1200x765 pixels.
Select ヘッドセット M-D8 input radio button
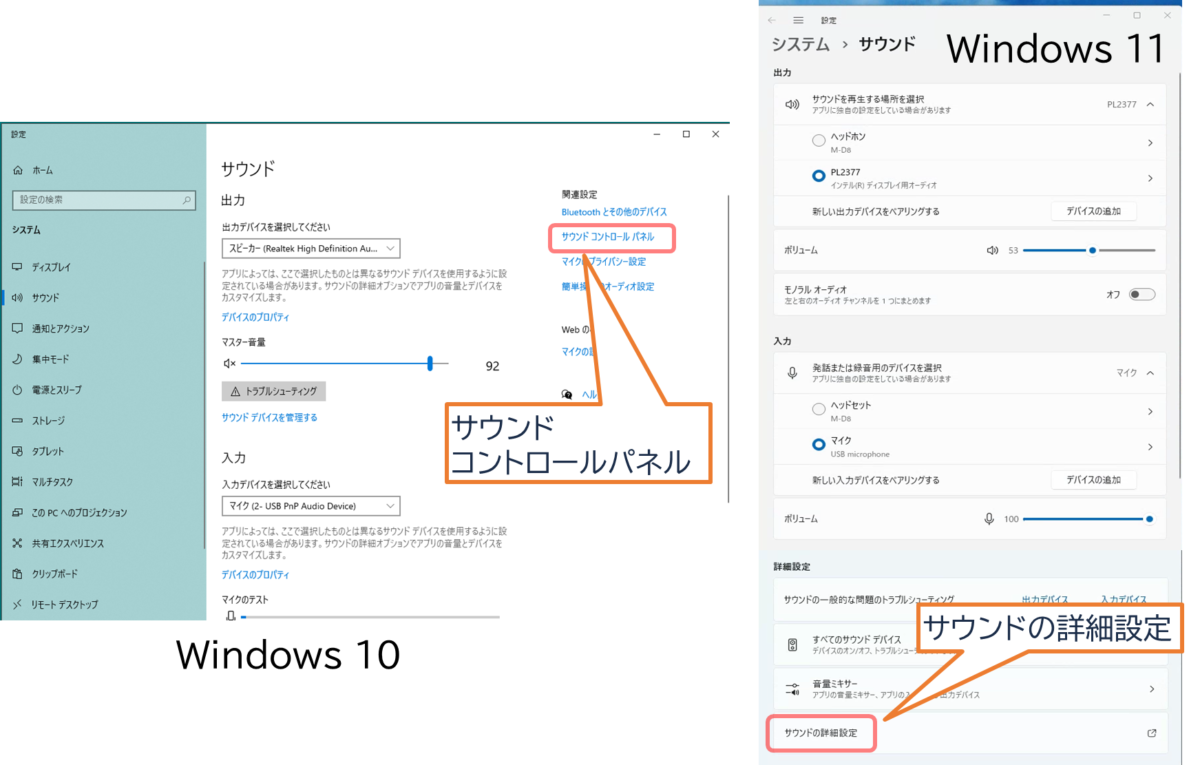click(x=819, y=410)
